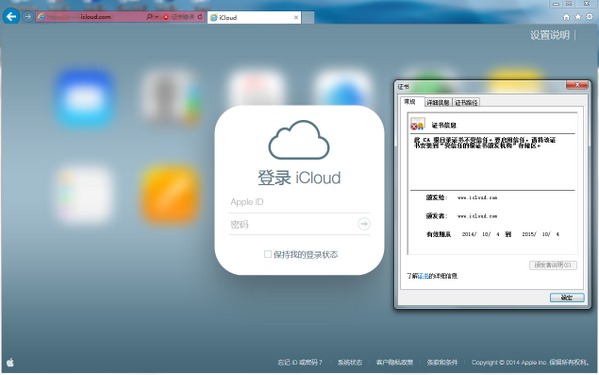This screenshot has height=375, width=599.
Task: Enable the 保持我的登录状态 checkbox
Action: (x=268, y=254)
